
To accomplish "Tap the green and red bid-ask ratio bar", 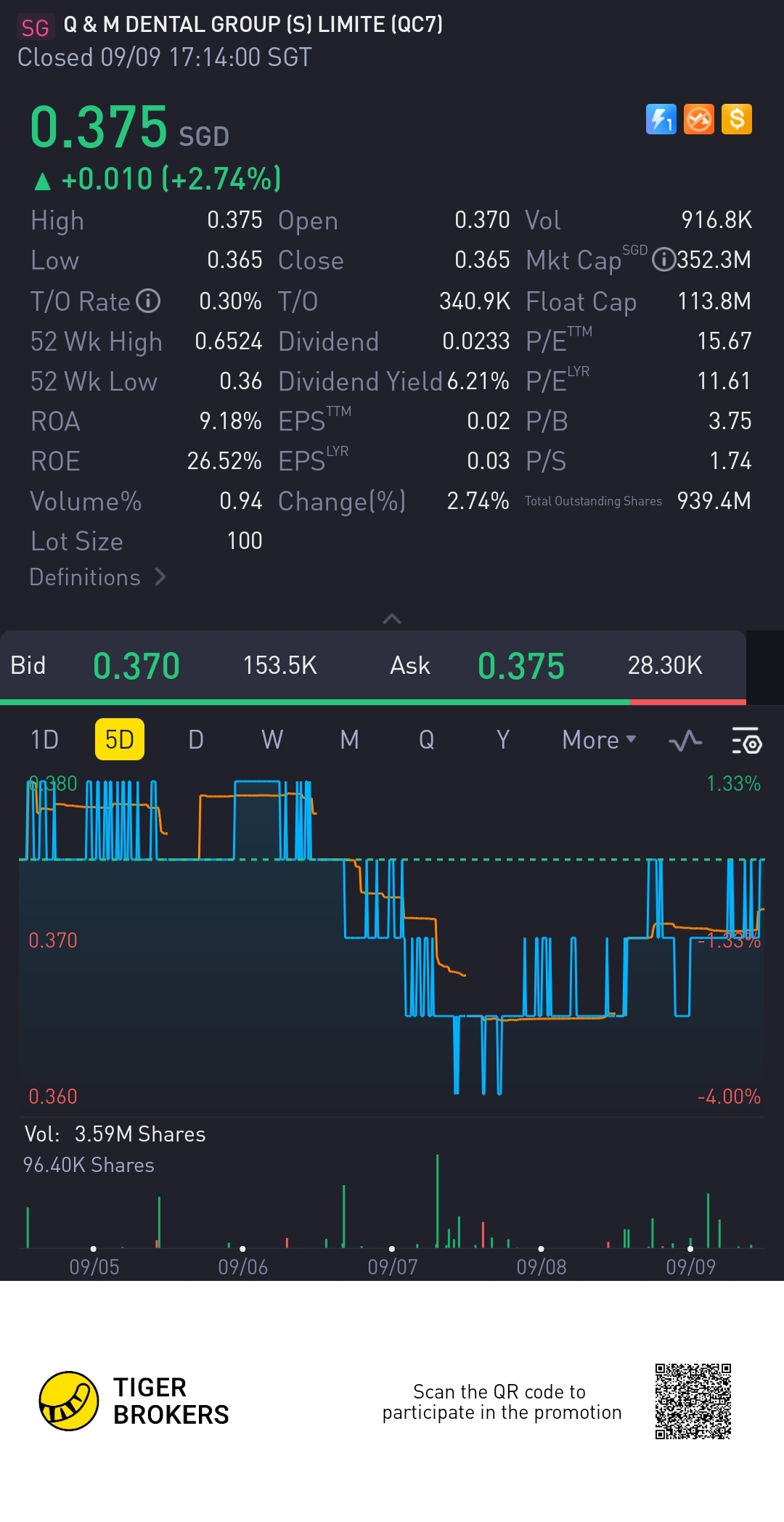I will pos(373,702).
